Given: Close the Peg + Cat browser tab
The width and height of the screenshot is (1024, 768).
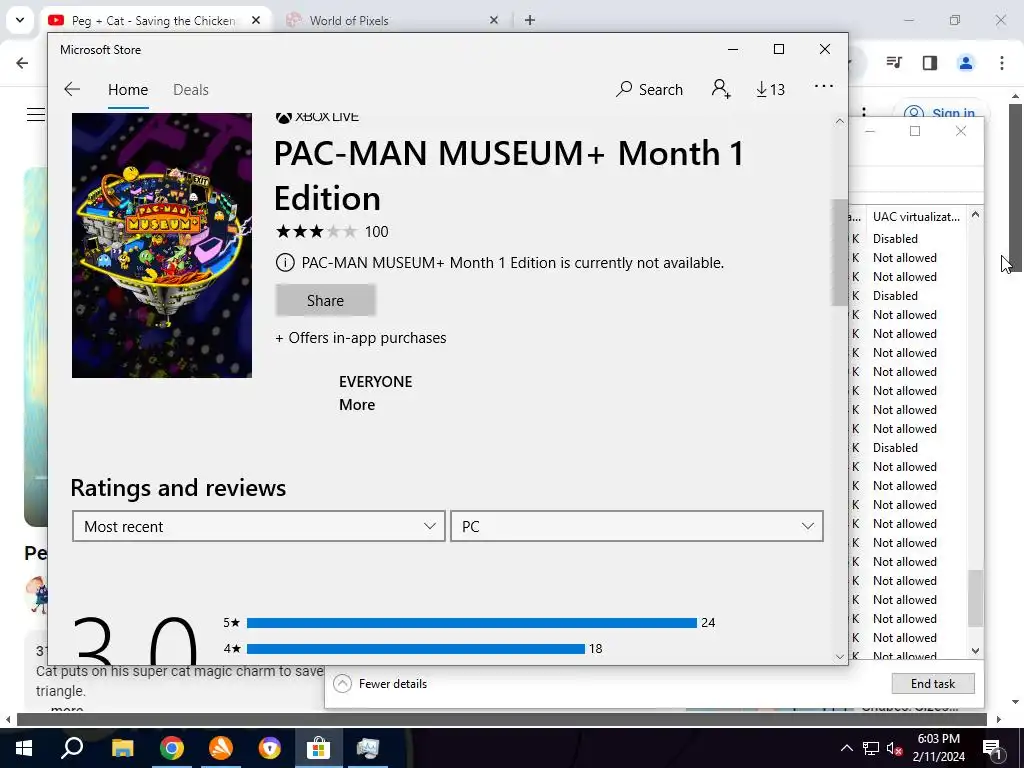Looking at the screenshot, I should click(256, 20).
